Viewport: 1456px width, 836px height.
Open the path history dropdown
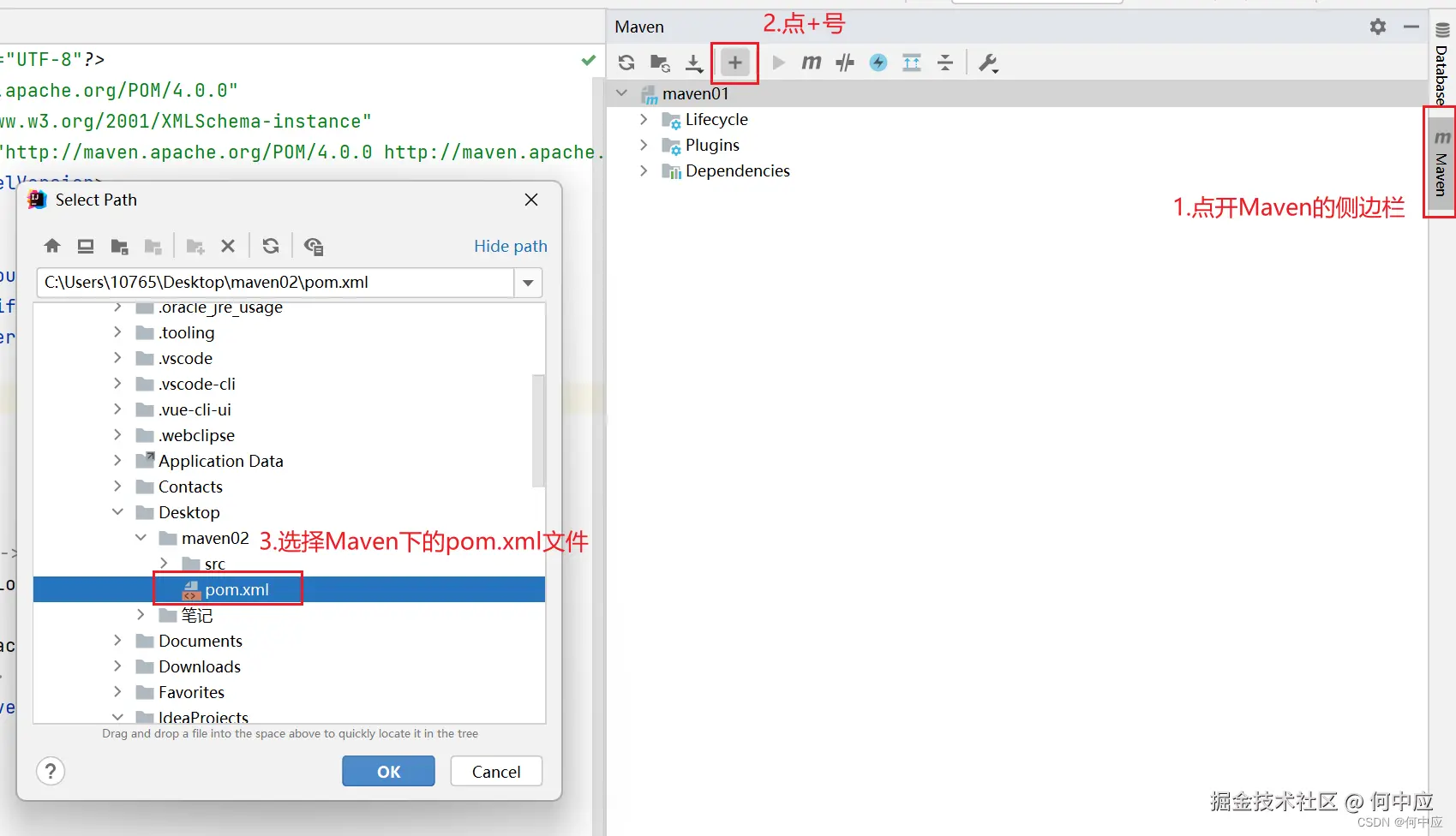coord(528,283)
